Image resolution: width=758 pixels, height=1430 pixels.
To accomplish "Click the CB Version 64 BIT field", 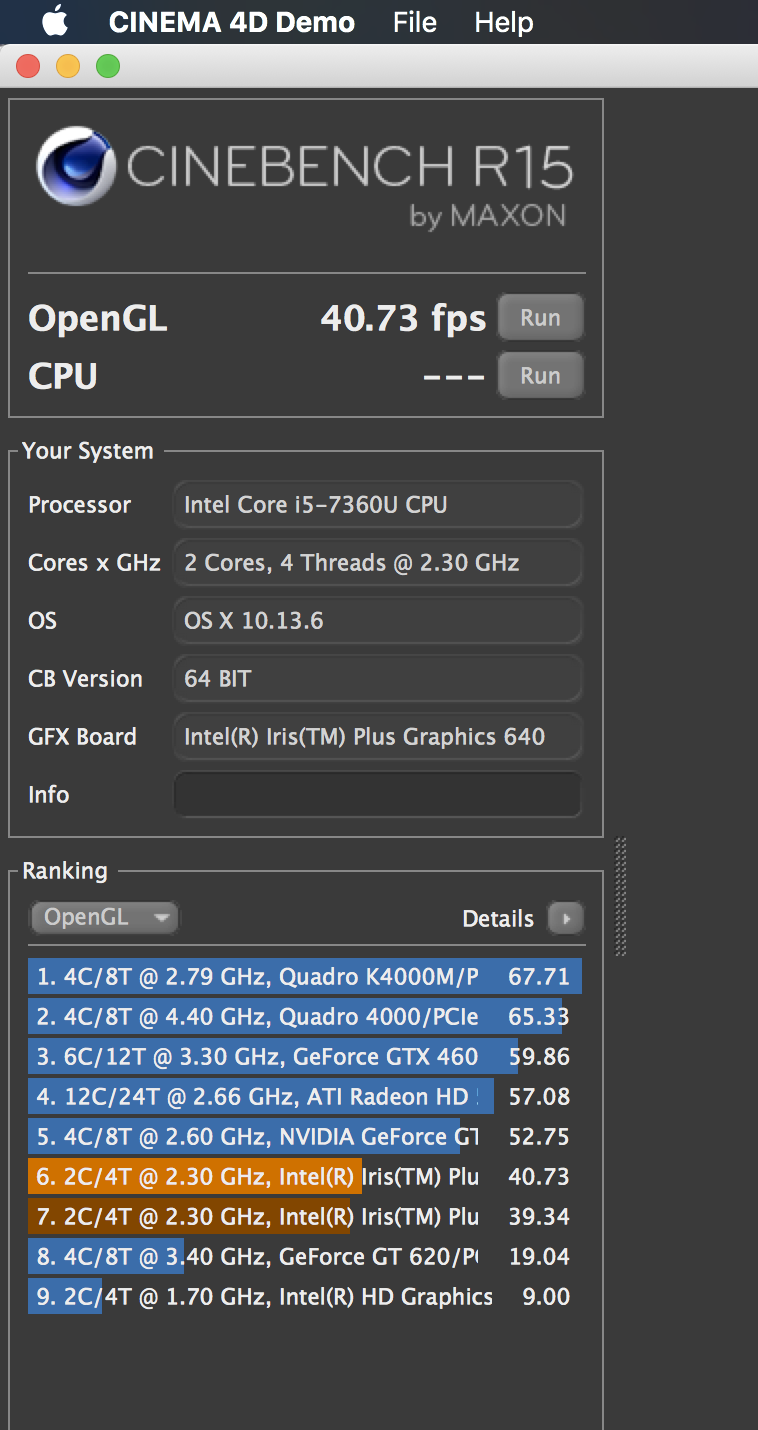I will [377, 679].
